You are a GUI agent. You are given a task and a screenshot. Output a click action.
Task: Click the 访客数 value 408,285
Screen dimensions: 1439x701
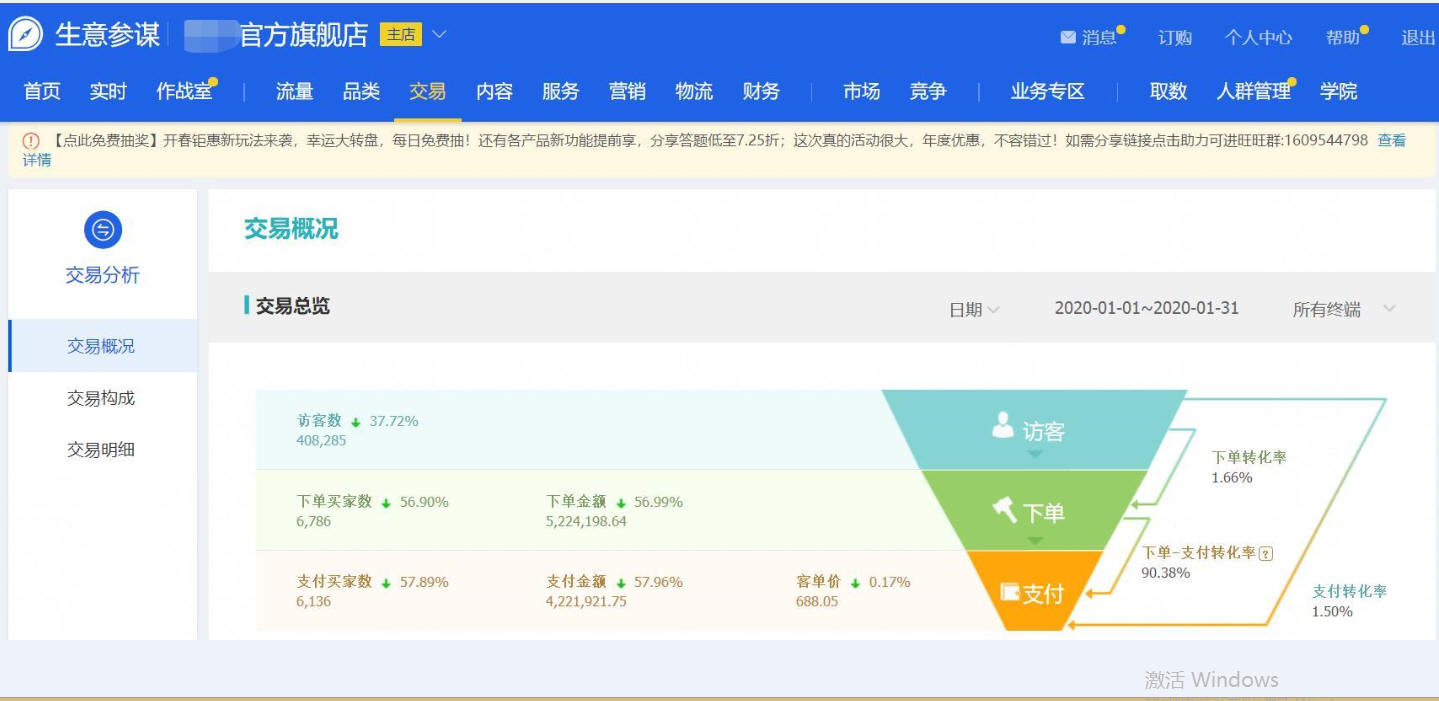coord(321,440)
